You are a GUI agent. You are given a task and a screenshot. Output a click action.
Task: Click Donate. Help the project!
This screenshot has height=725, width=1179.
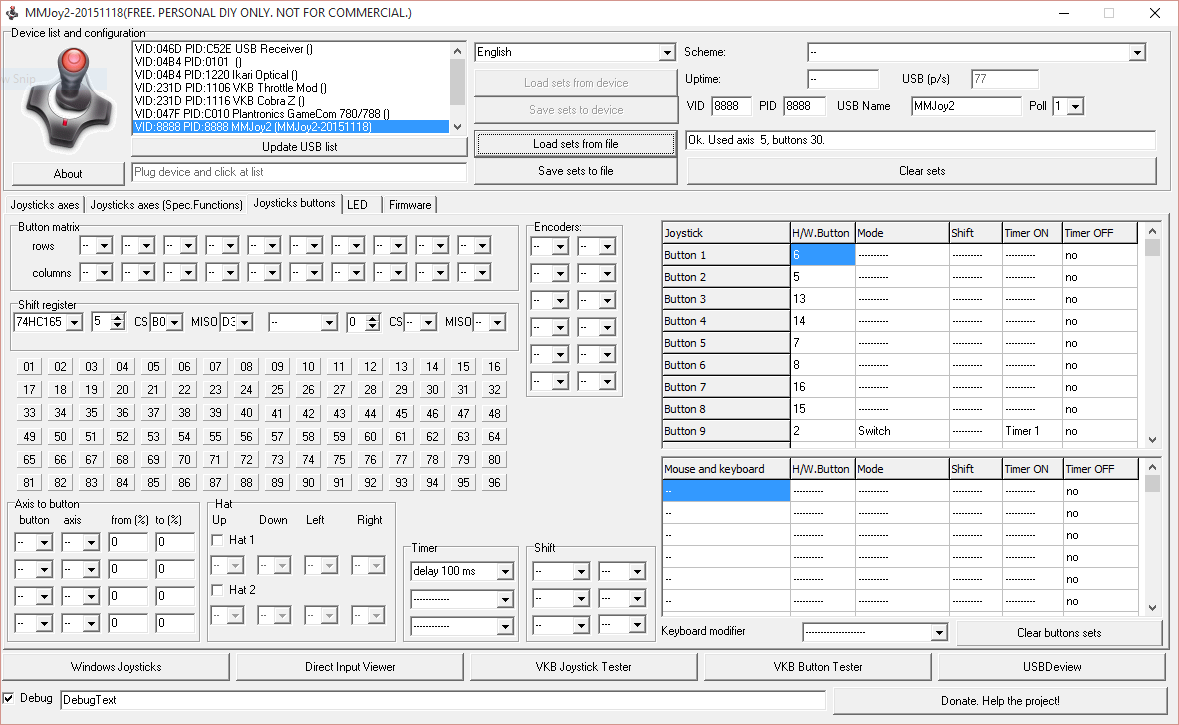click(1003, 700)
